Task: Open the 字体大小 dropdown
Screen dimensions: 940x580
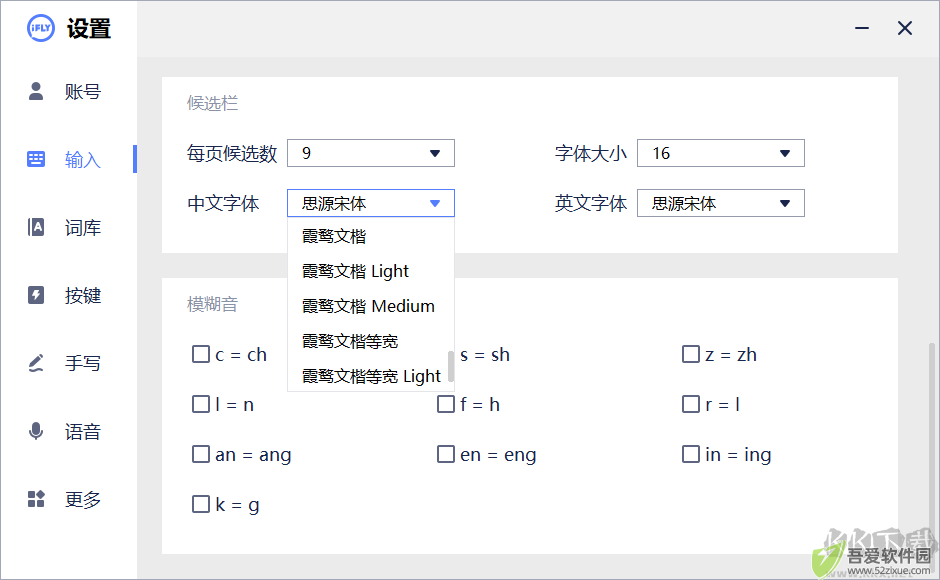Action: point(721,153)
